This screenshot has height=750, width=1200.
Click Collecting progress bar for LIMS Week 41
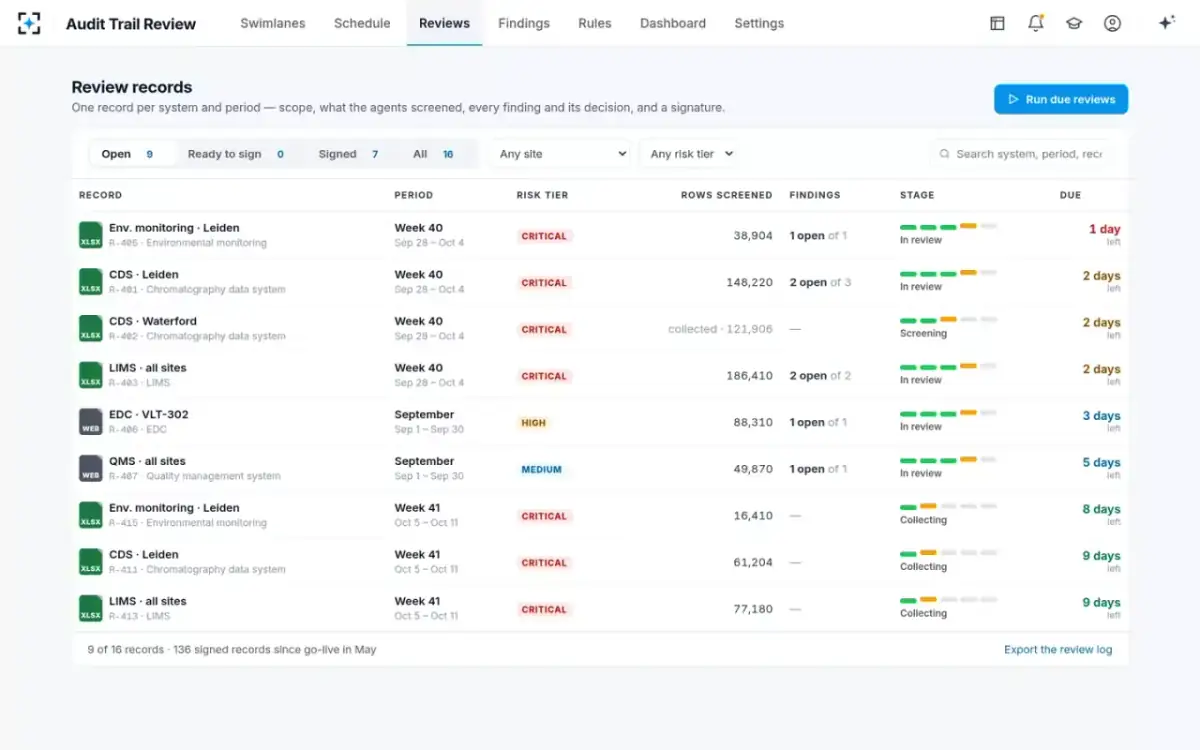948,599
